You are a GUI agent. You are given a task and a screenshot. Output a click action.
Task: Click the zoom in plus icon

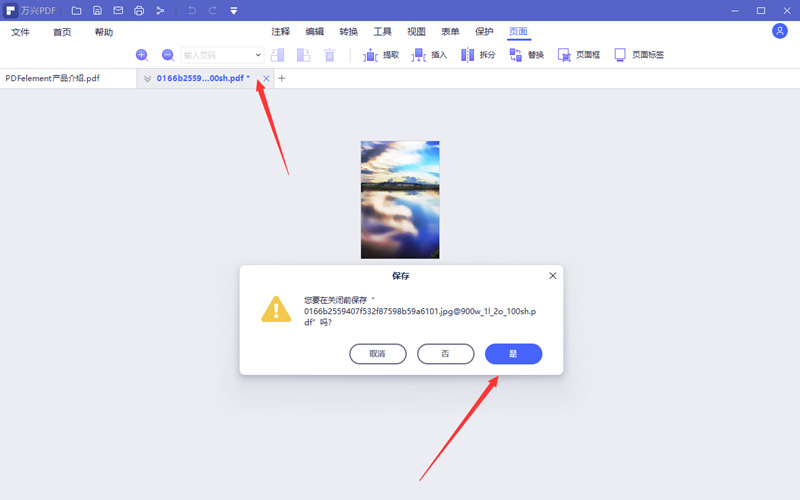click(142, 55)
